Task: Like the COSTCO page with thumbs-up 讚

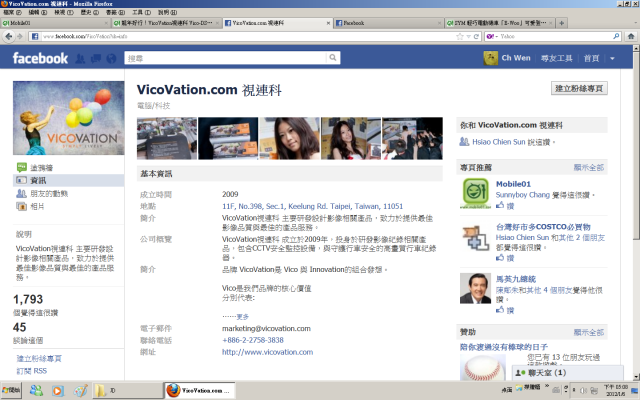Action: pos(505,258)
